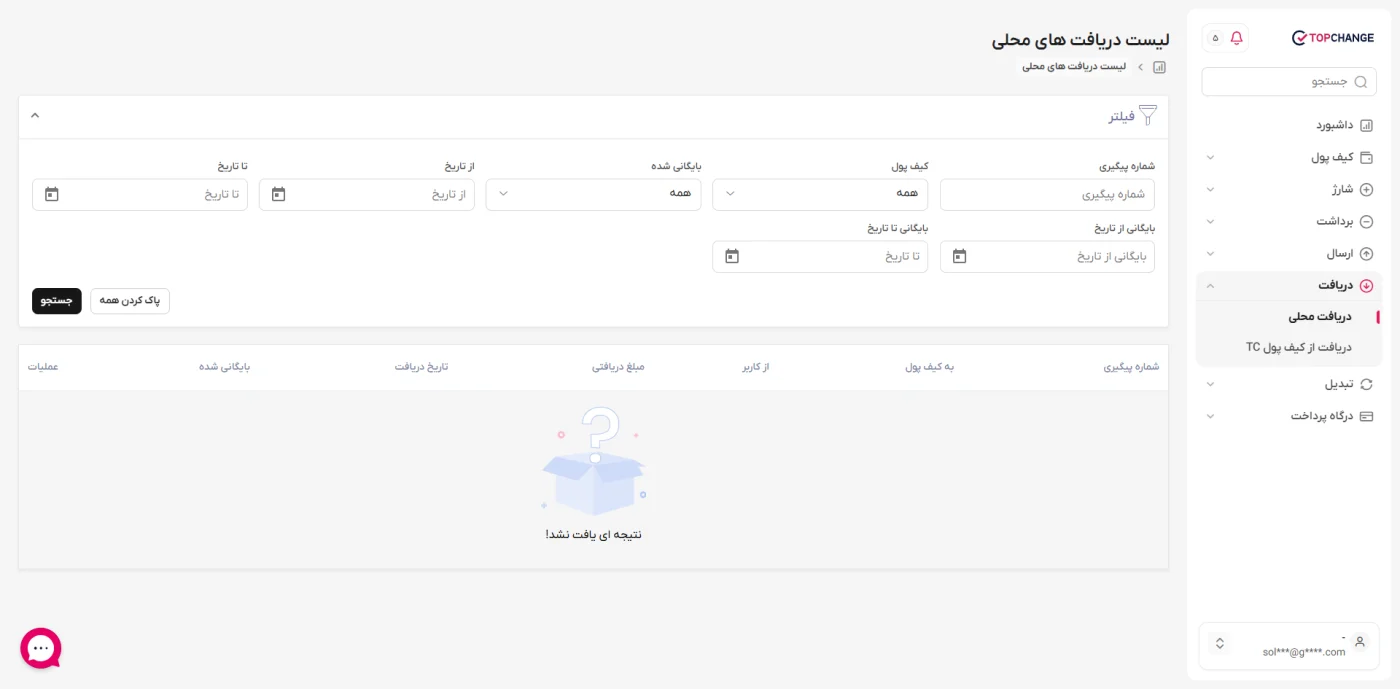Viewport: 1400px width, 689px height.
Task: Click the از تاریخ date field
Action: click(x=367, y=194)
